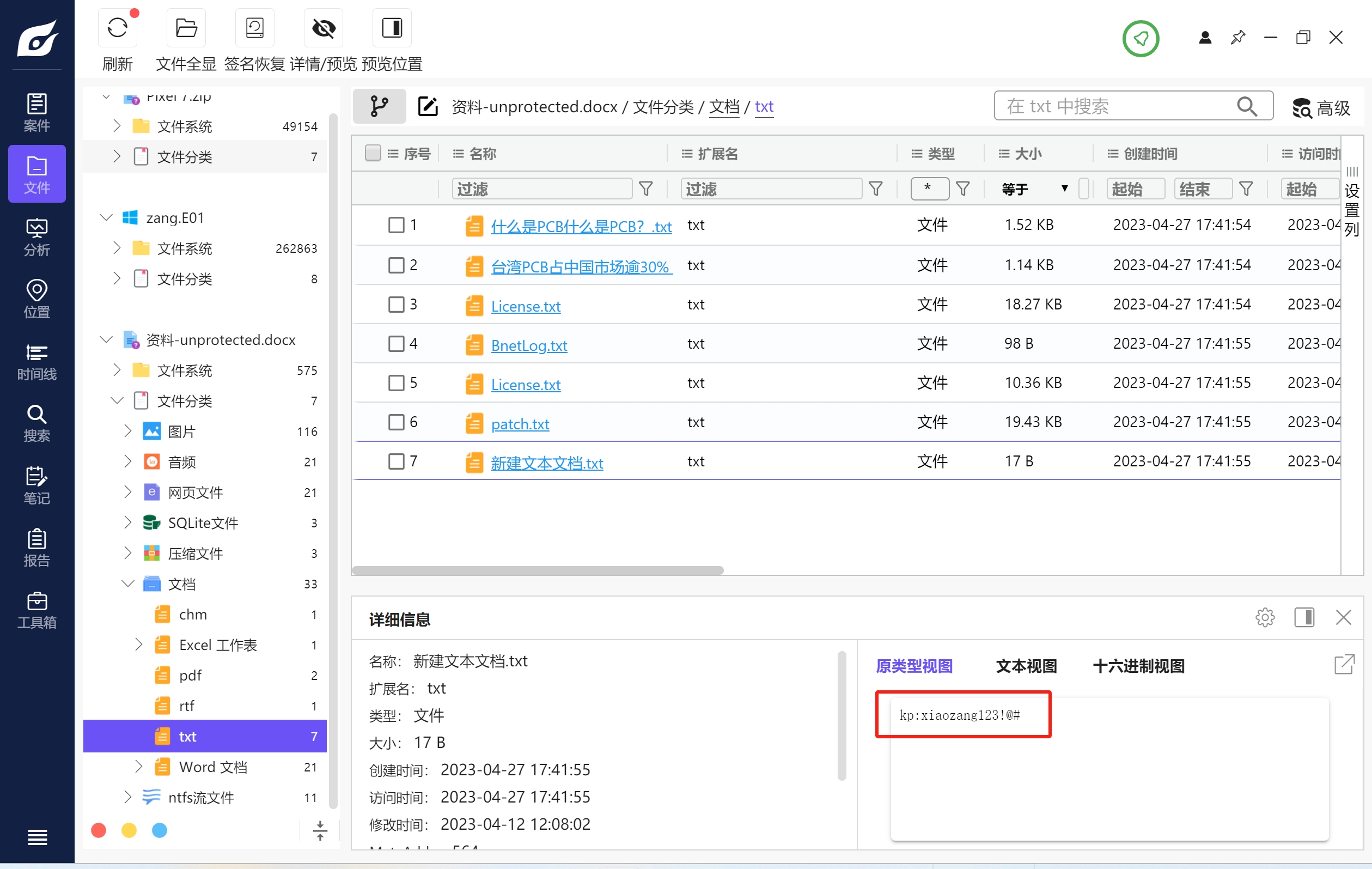Check the row 6 checkbox
The height and width of the screenshot is (869, 1372).
tap(396, 422)
